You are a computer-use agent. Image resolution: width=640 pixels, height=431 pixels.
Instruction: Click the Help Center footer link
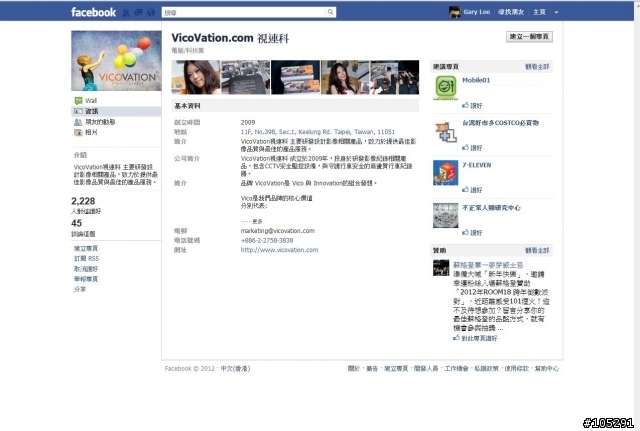tap(547, 368)
